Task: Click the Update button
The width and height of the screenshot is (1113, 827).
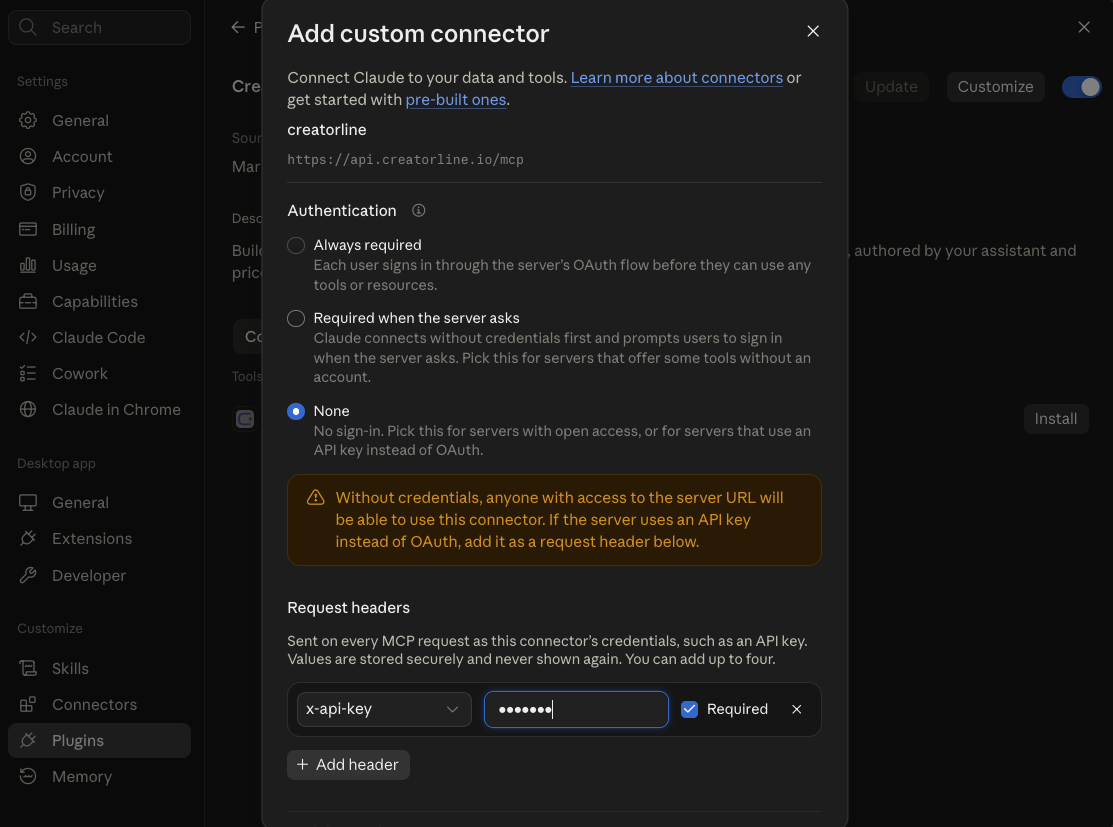Action: 891,87
